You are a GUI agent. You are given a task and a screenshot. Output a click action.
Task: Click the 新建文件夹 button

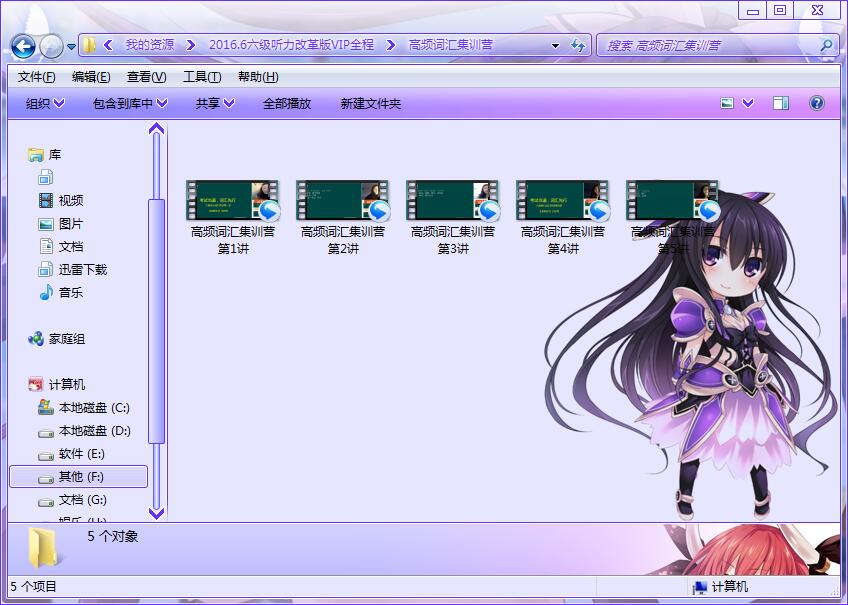[370, 103]
